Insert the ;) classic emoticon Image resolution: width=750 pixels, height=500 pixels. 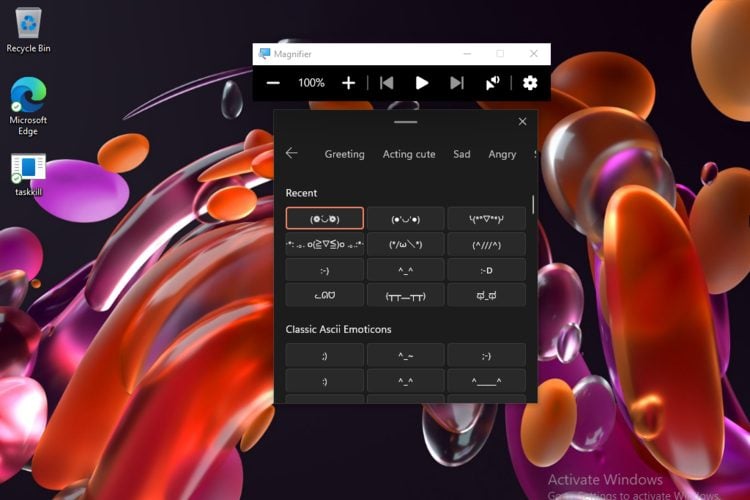click(x=325, y=356)
